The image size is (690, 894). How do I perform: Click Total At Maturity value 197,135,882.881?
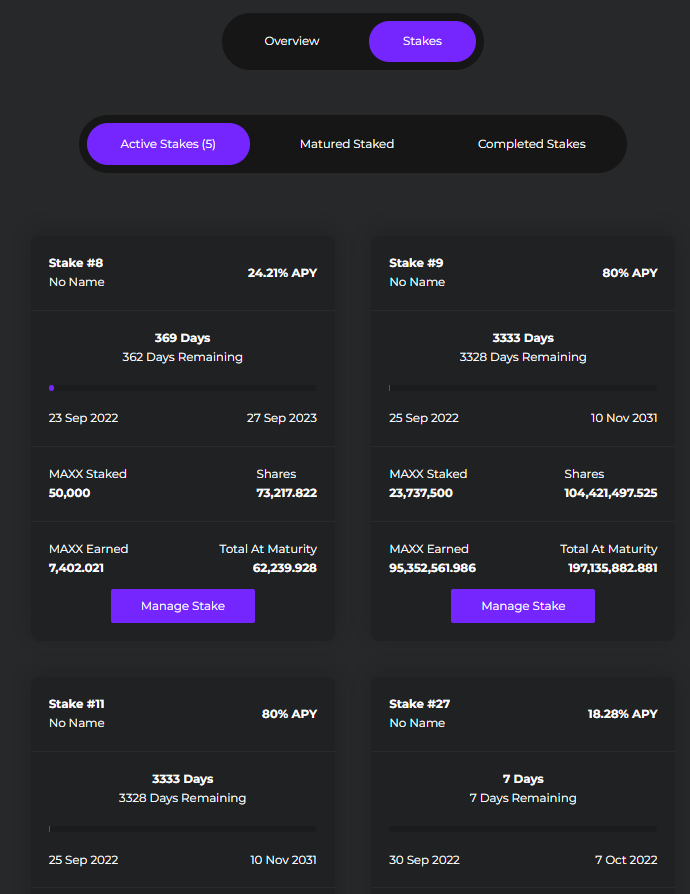612,568
